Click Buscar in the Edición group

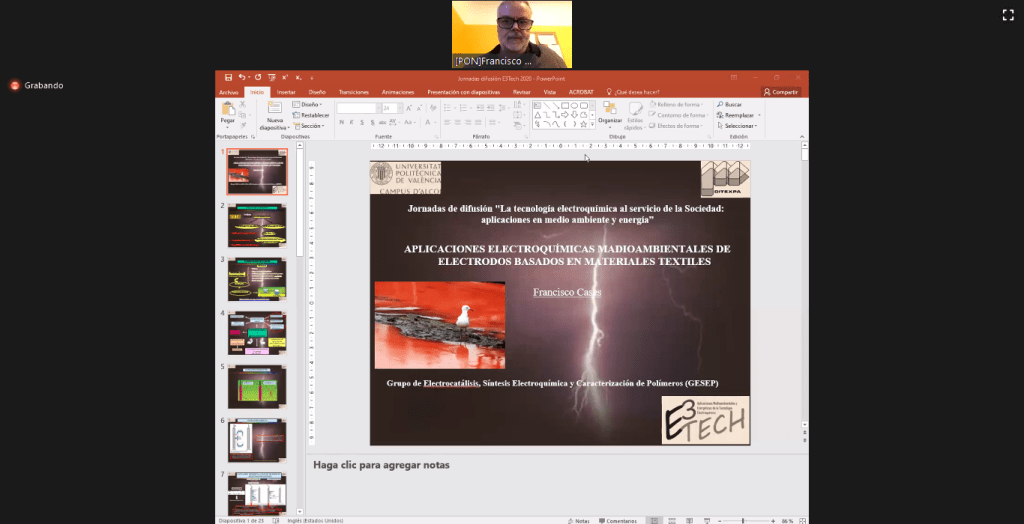pyautogui.click(x=730, y=104)
